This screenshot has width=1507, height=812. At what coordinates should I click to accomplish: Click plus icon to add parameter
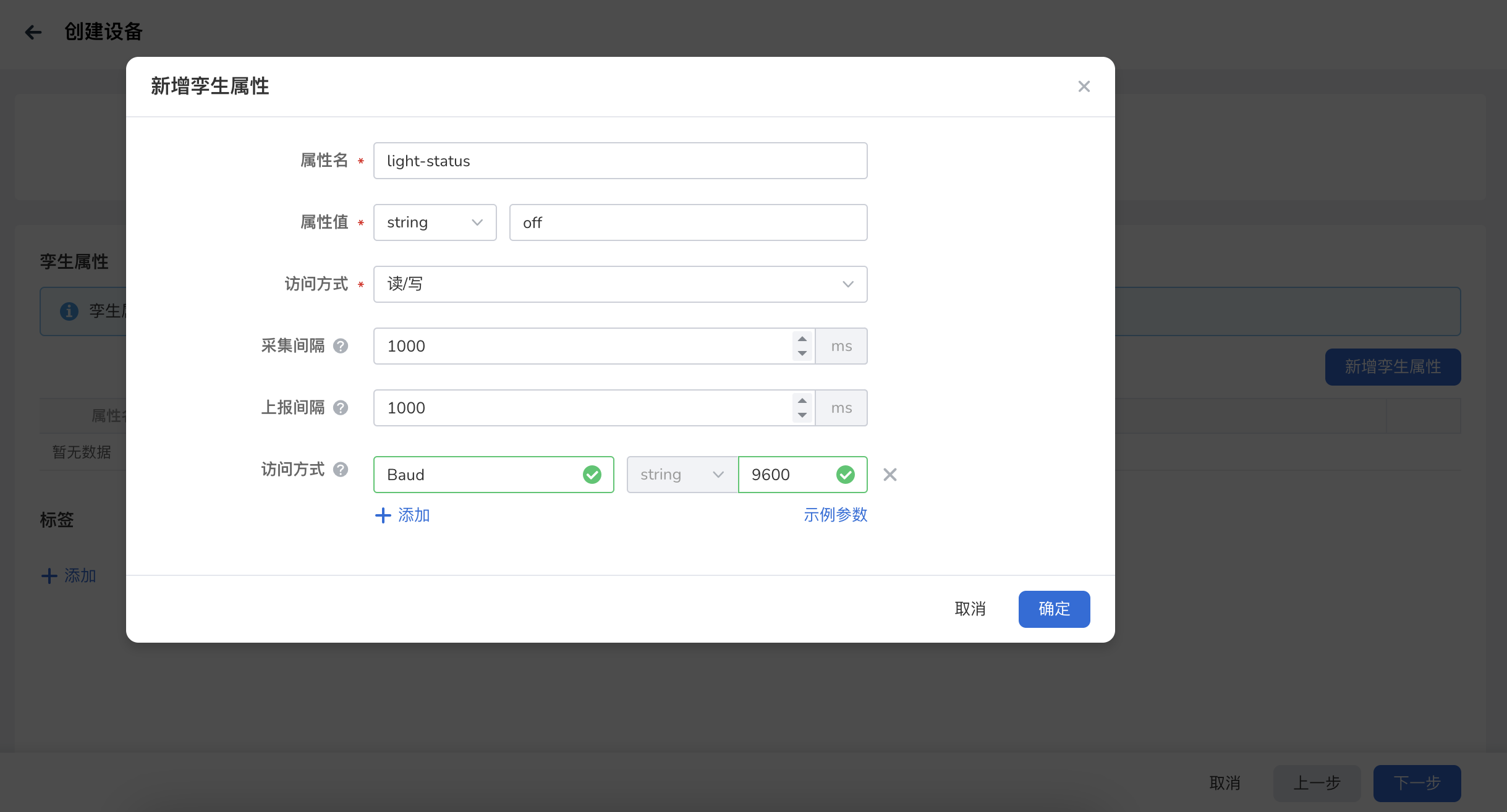pyautogui.click(x=383, y=515)
